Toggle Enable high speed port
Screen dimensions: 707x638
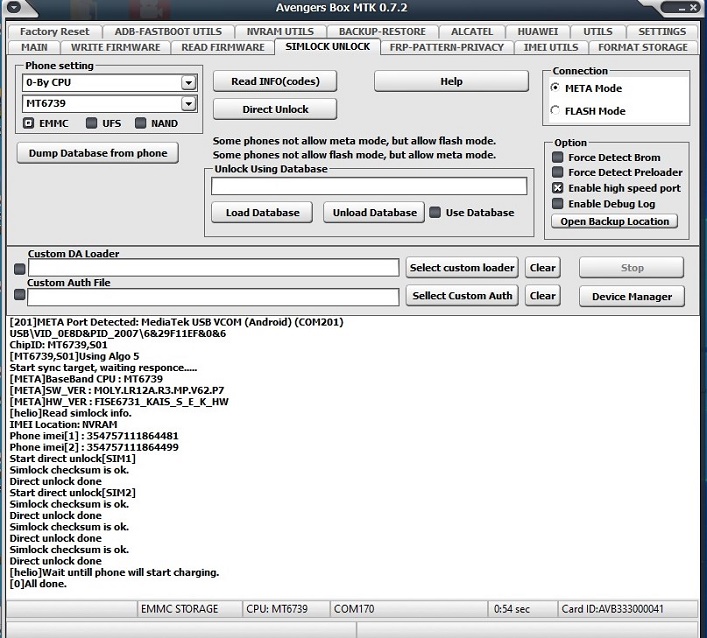click(558, 188)
